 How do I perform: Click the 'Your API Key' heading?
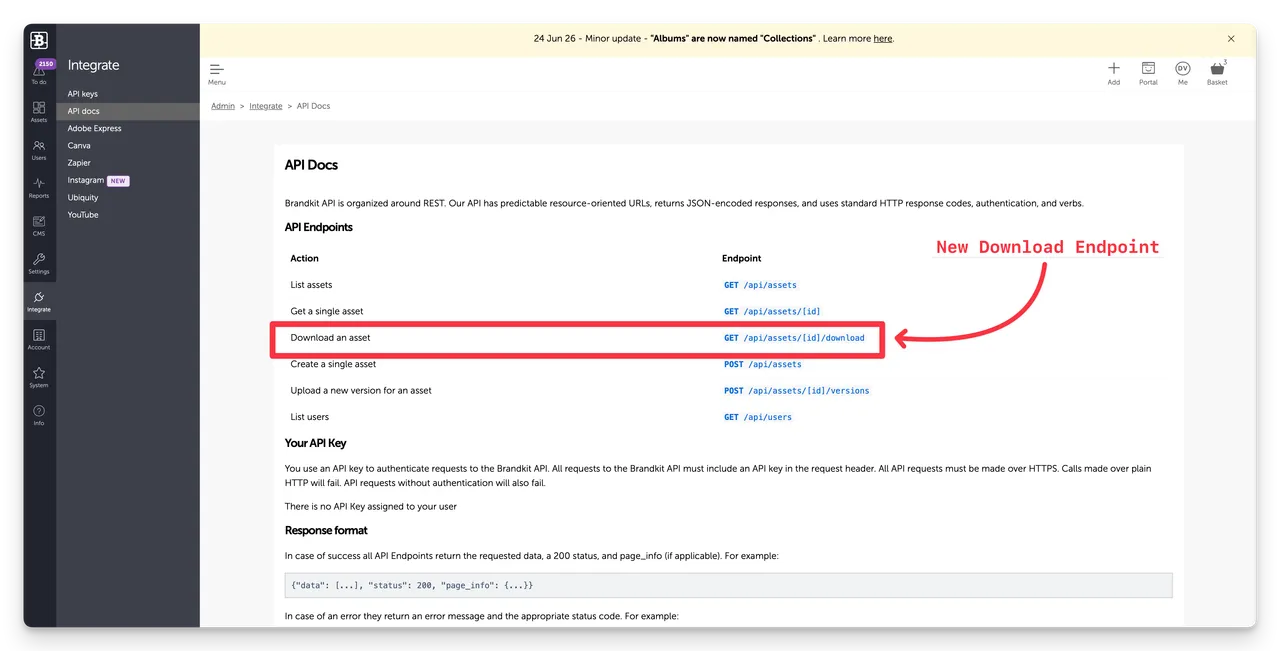pyautogui.click(x=315, y=443)
